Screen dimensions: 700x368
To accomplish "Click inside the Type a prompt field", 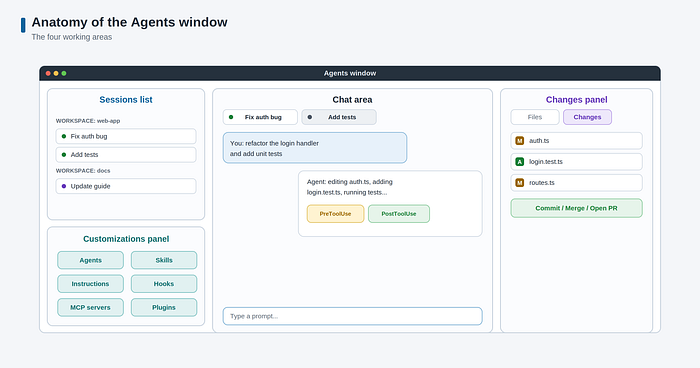I will [353, 316].
